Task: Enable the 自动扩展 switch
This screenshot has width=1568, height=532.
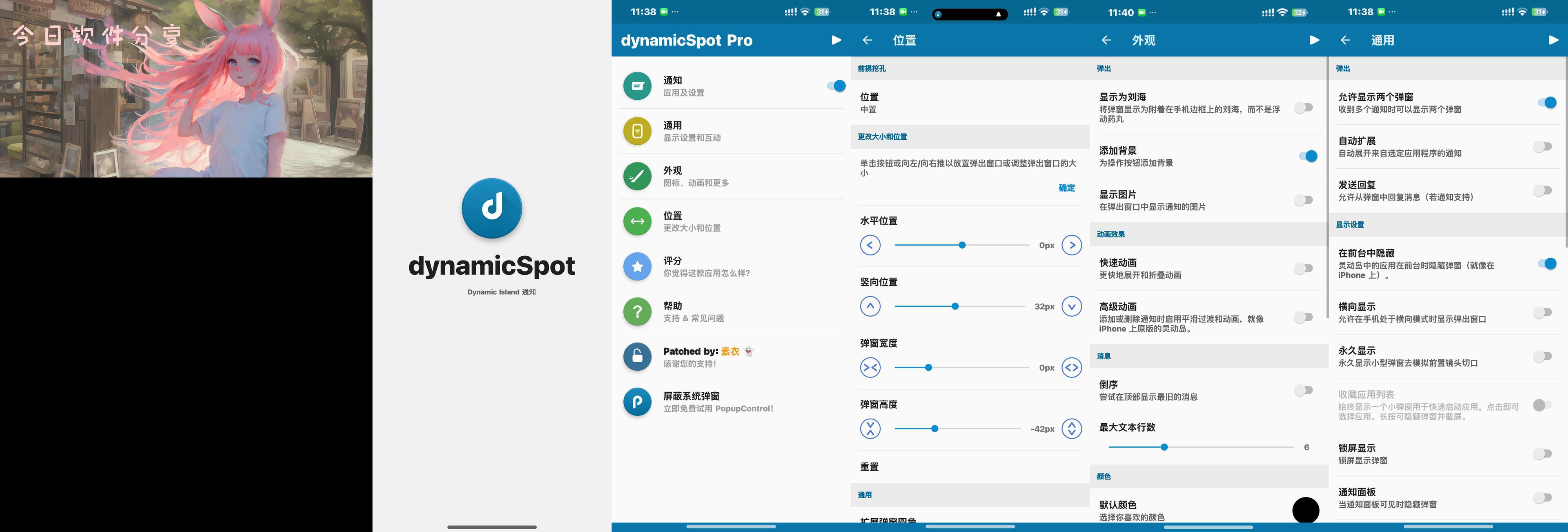Action: tap(1543, 147)
